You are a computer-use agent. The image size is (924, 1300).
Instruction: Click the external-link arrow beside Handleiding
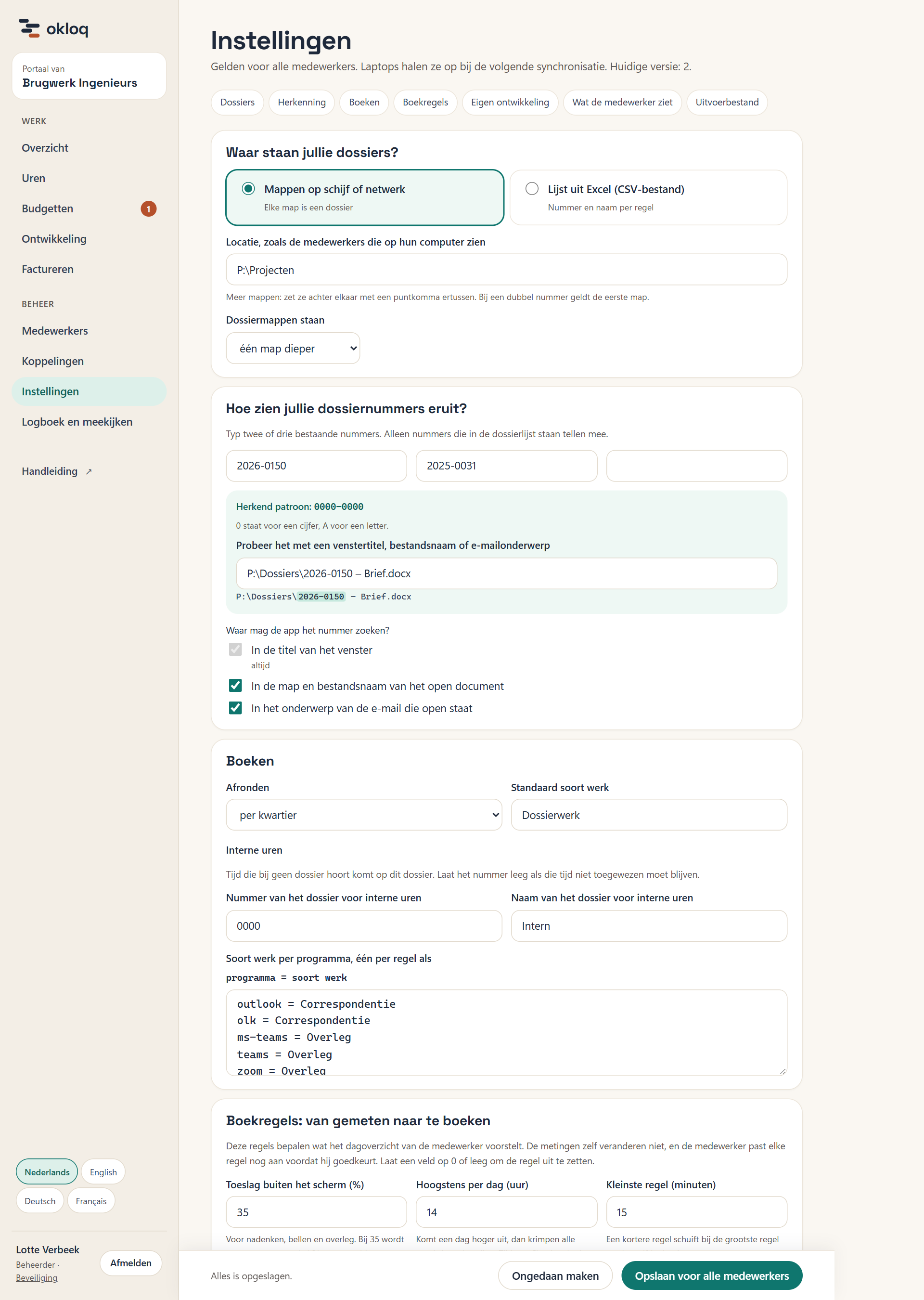[89, 472]
